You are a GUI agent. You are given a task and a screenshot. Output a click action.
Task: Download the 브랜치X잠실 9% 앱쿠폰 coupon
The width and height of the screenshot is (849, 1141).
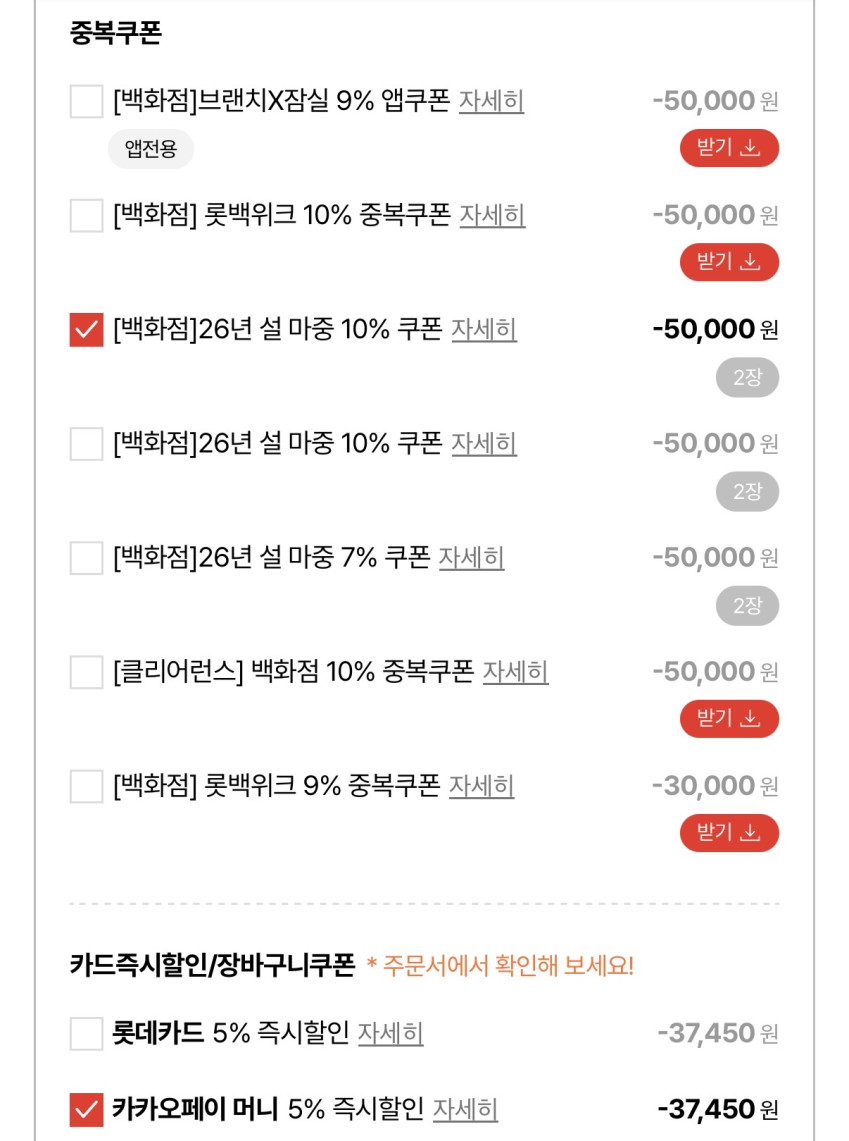[x=729, y=148]
